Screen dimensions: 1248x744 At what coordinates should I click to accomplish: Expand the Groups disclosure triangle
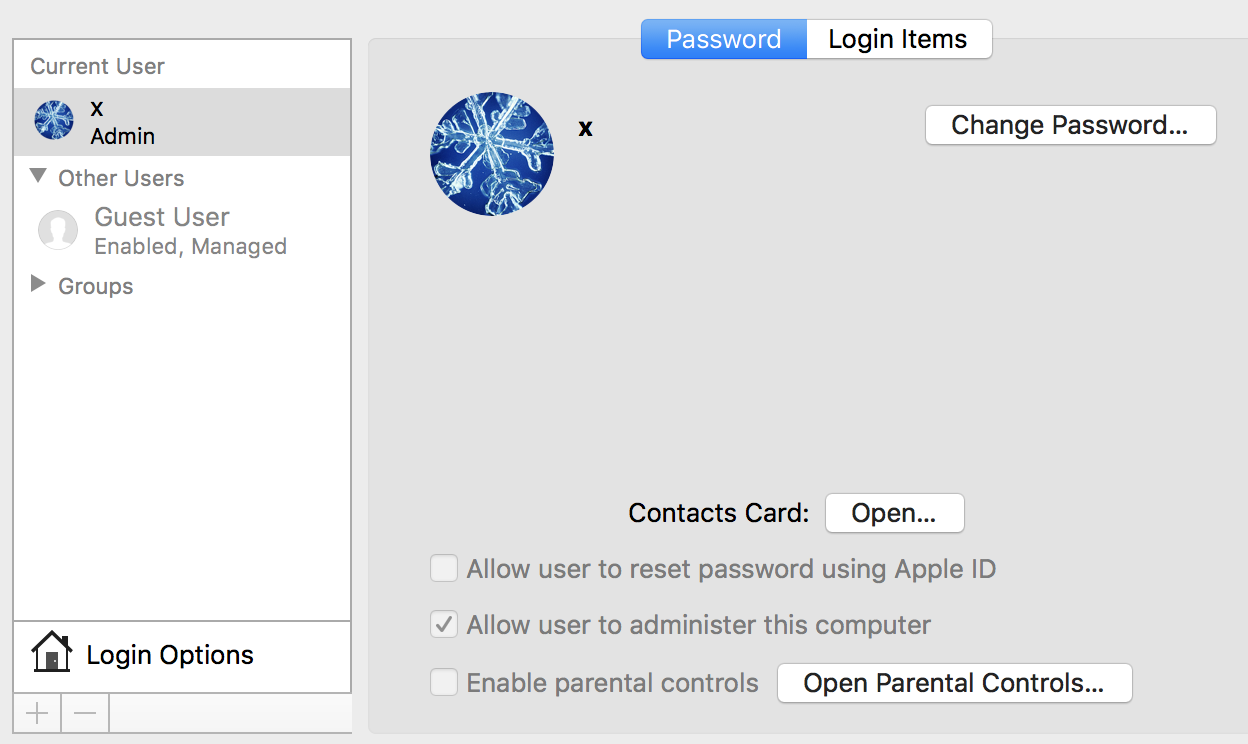(x=38, y=285)
